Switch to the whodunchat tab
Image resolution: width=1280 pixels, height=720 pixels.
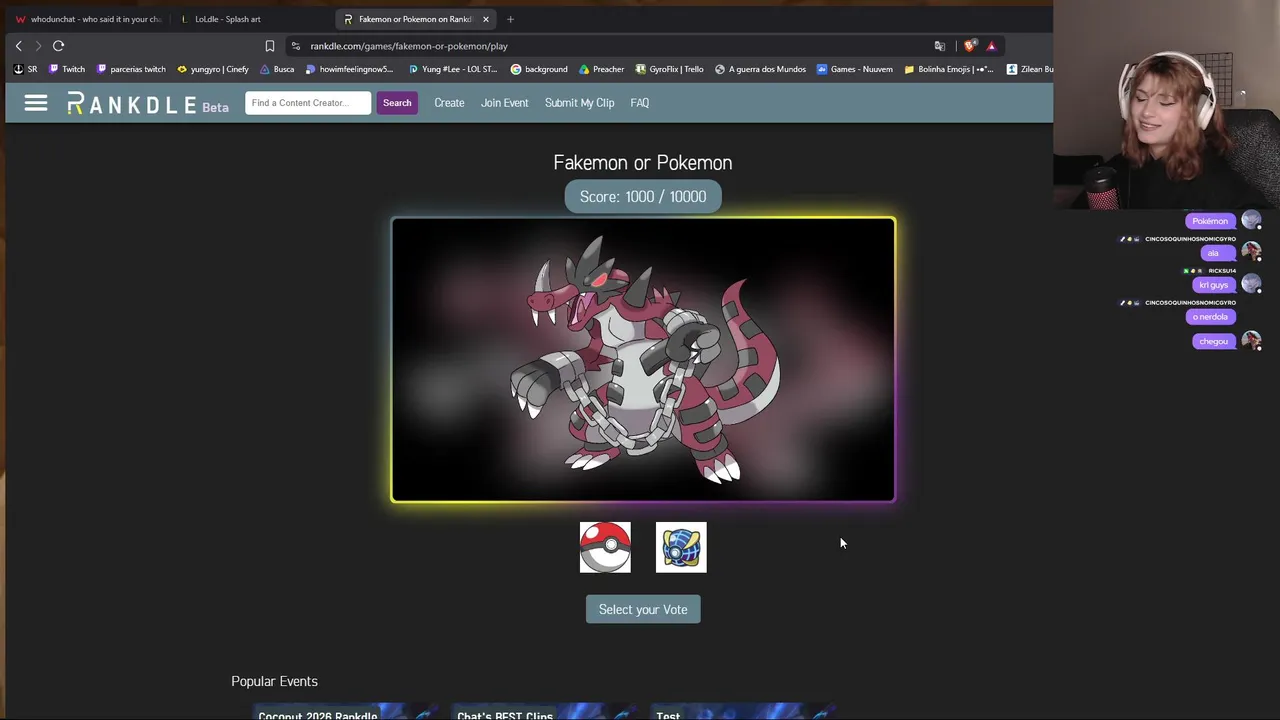88,19
